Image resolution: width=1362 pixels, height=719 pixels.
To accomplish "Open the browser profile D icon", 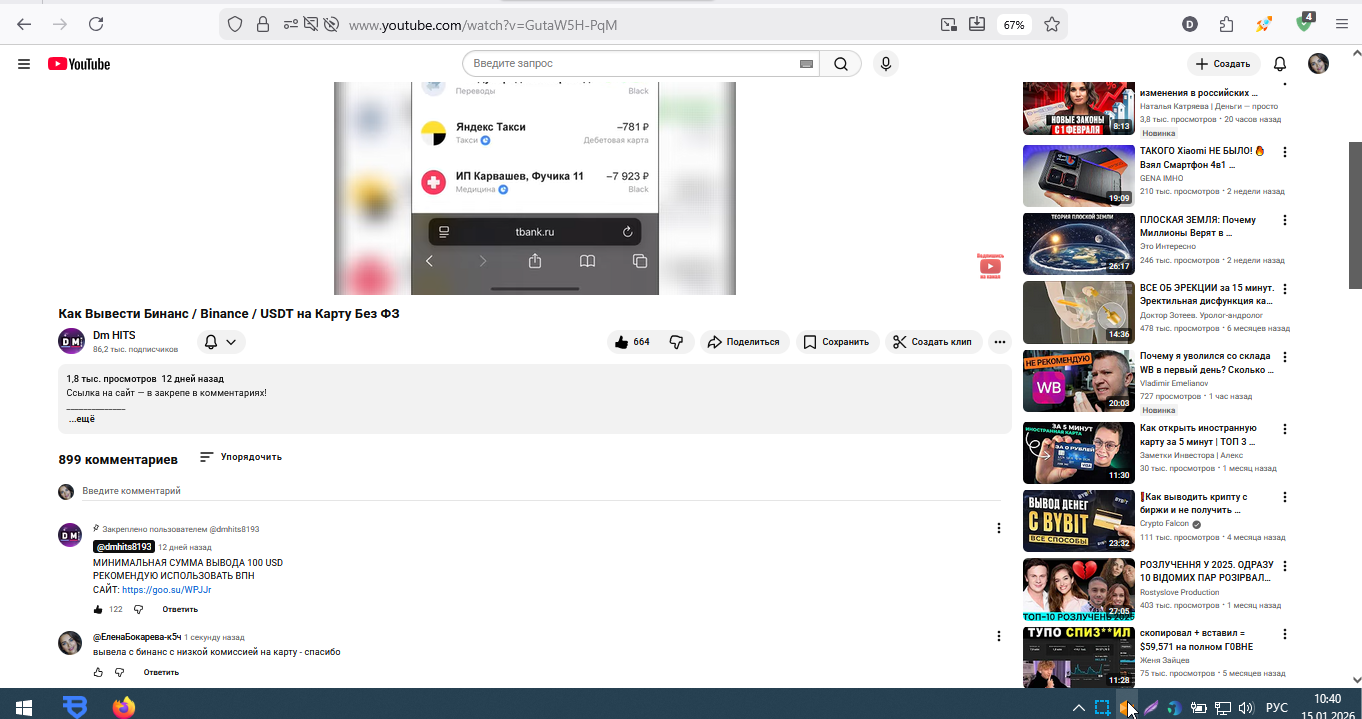I will [x=1190, y=24].
